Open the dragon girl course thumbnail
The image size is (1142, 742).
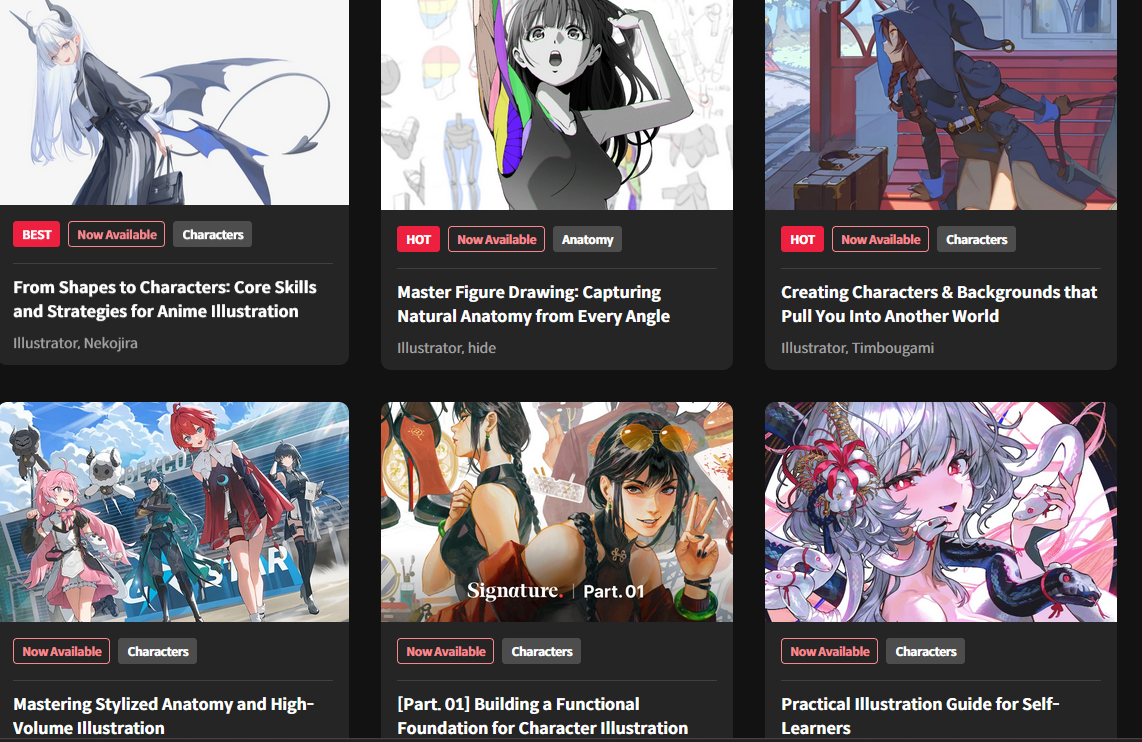174,102
